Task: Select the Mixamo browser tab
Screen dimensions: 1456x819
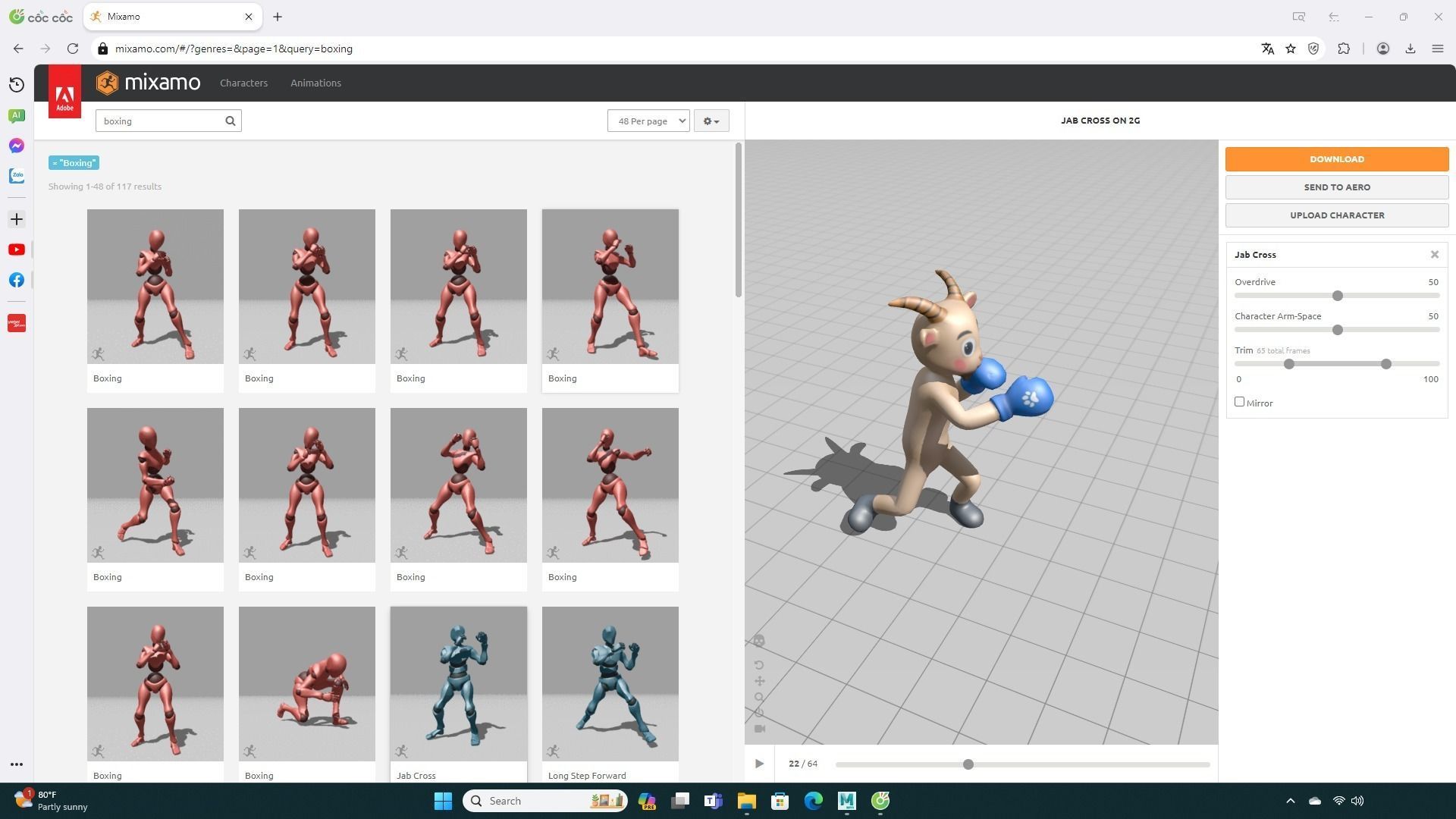Action: tap(173, 17)
